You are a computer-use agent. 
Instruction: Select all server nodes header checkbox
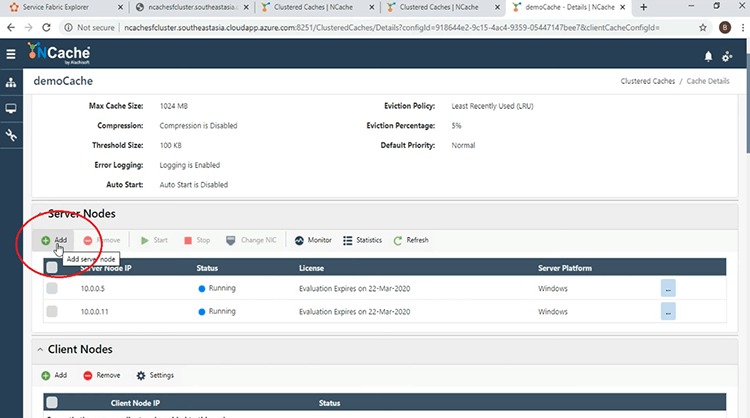[x=52, y=267]
